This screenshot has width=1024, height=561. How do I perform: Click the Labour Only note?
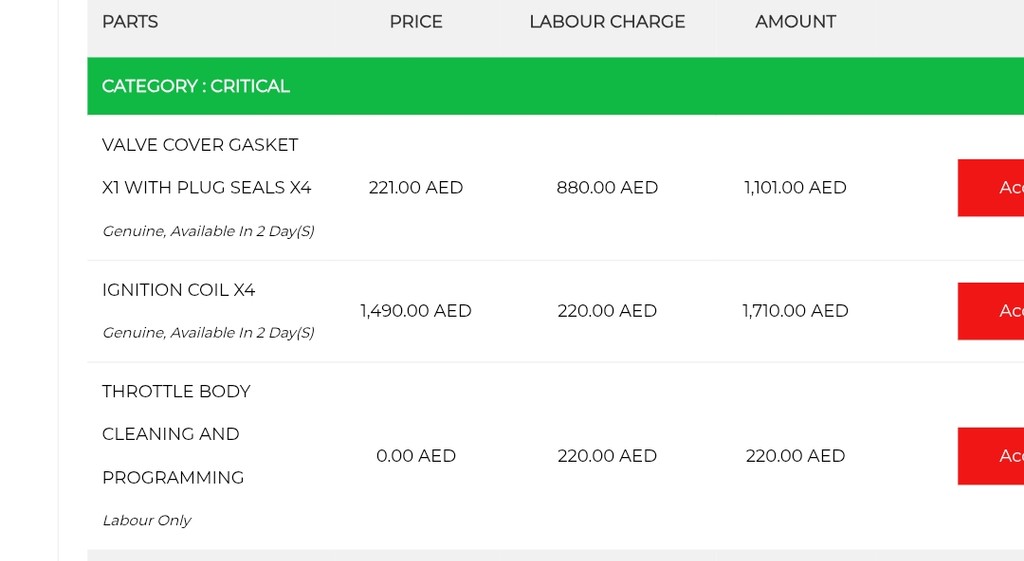tap(146, 520)
